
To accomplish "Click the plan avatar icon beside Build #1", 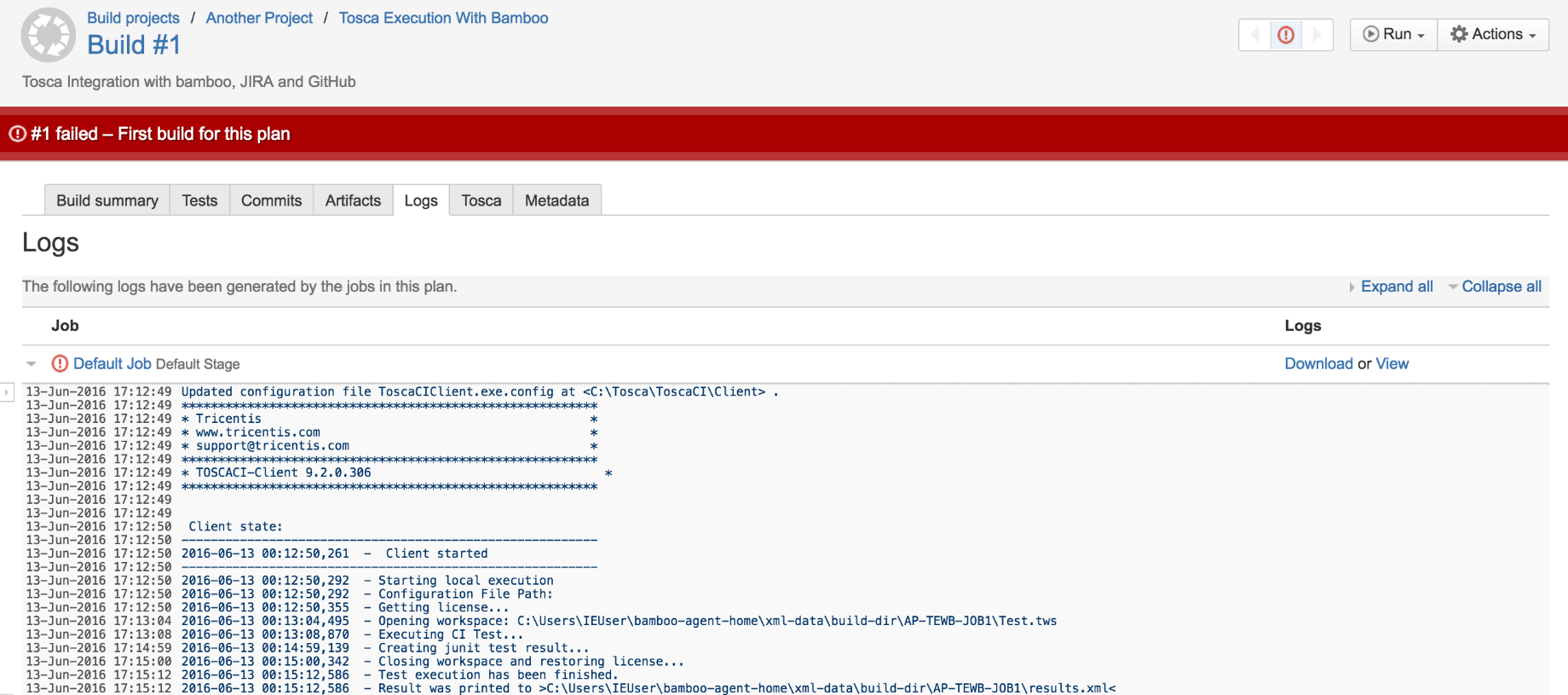I will [49, 35].
